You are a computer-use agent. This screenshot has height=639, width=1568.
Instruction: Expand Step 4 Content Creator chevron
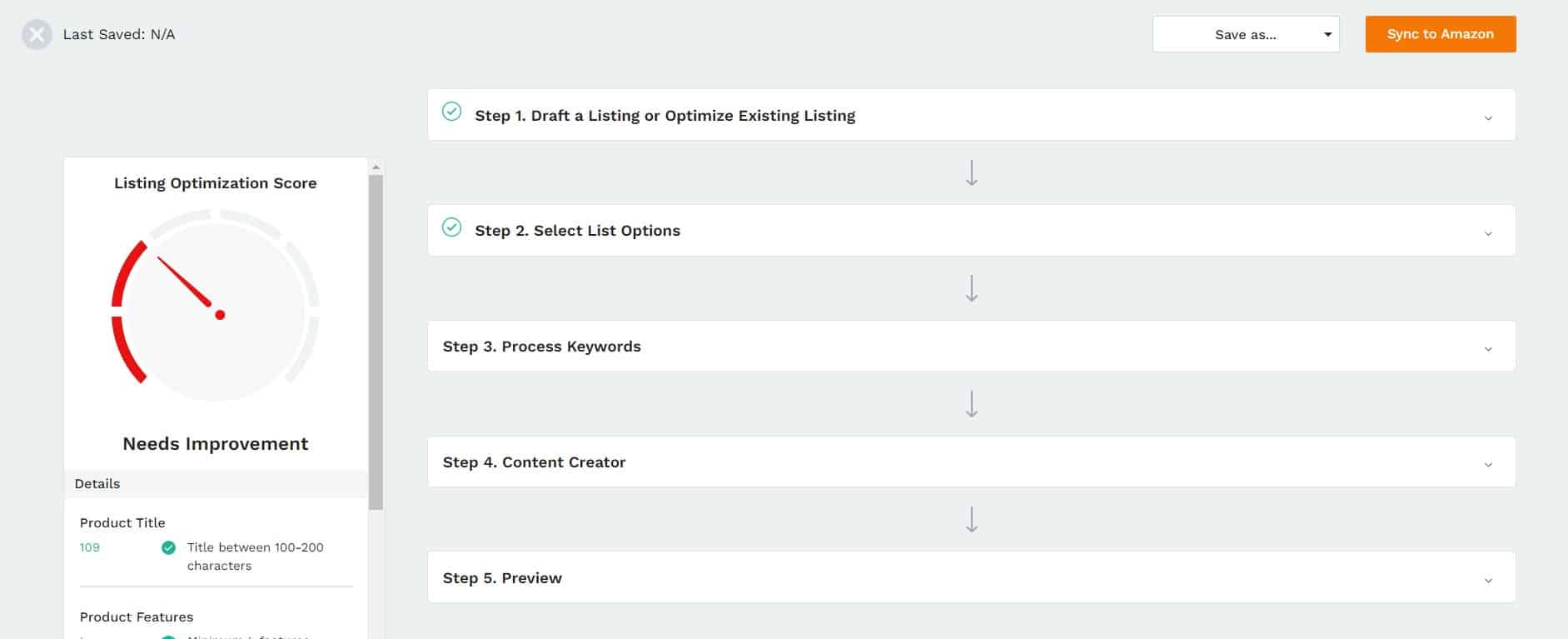click(1488, 465)
